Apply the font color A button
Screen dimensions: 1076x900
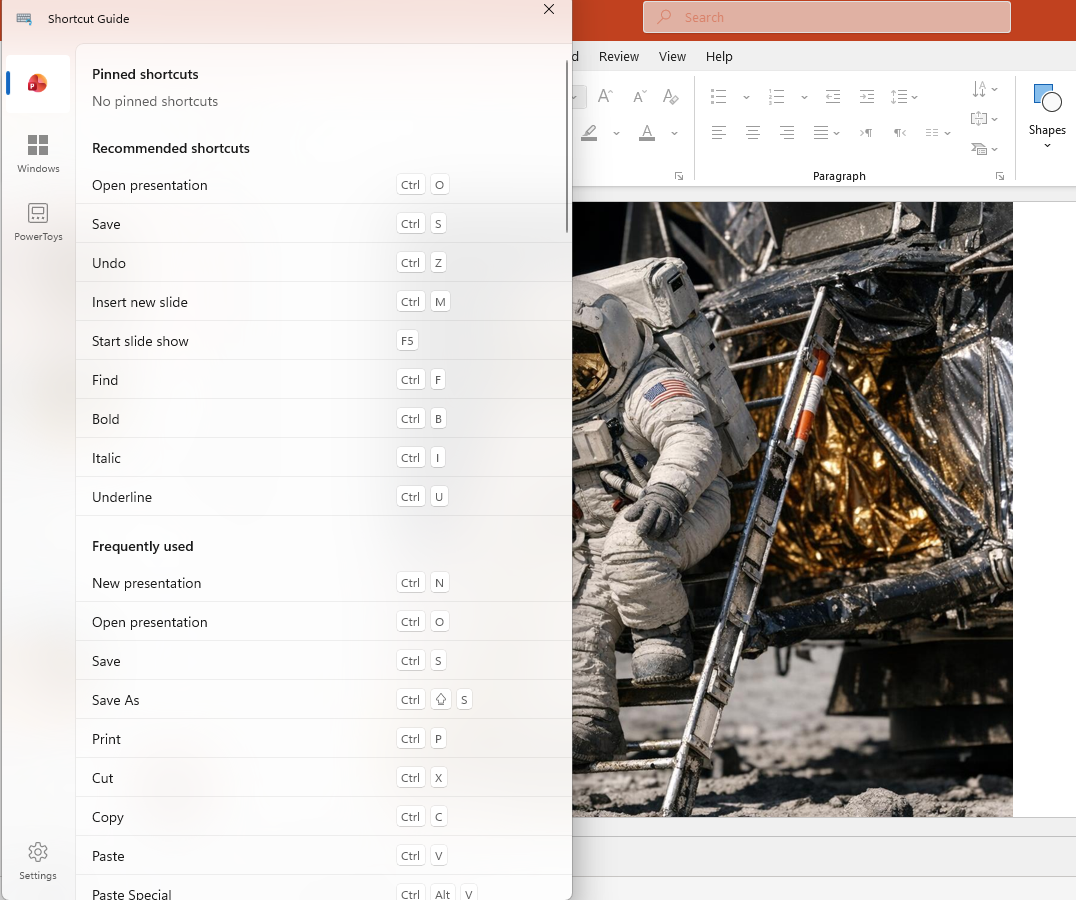pos(646,132)
